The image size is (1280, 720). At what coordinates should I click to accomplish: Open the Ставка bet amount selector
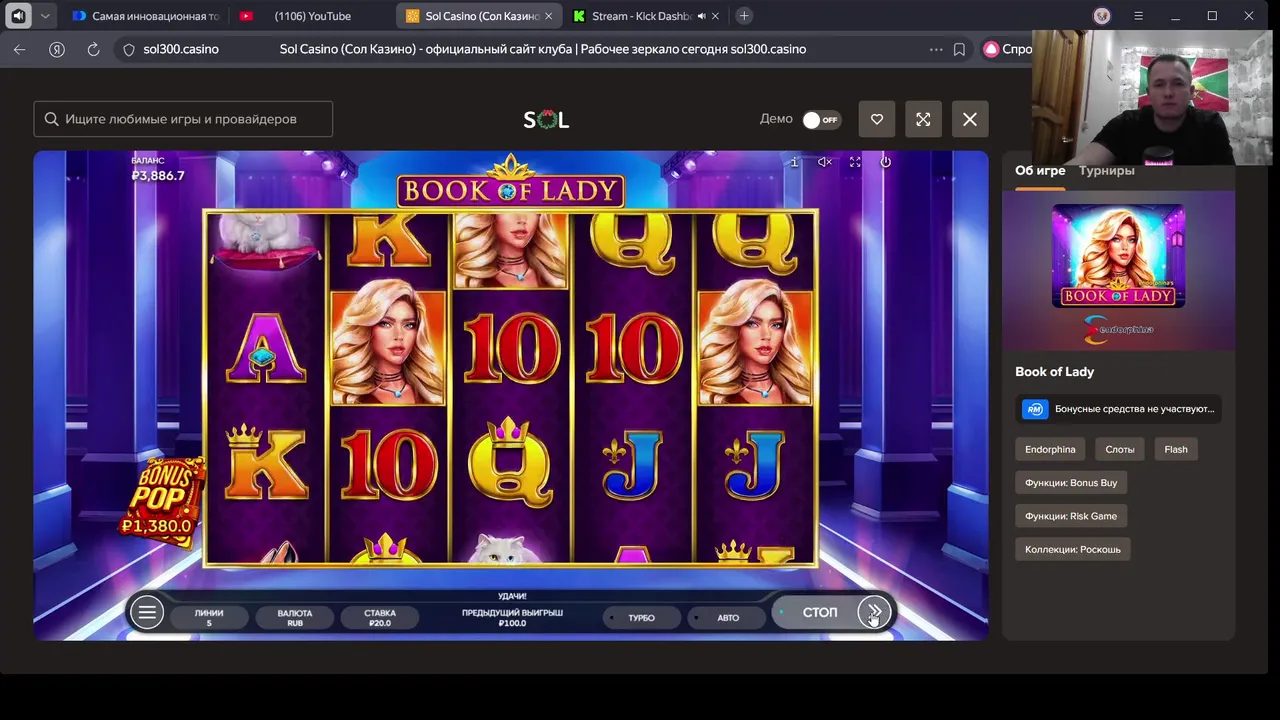tap(380, 618)
